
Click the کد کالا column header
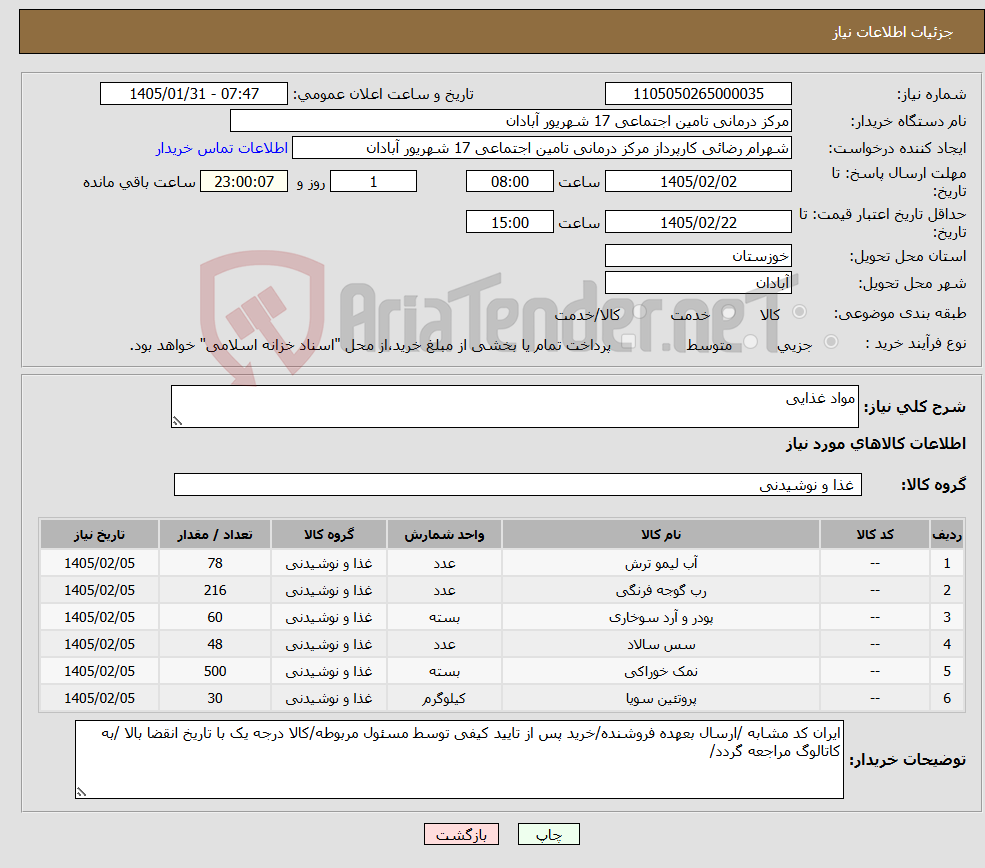pos(874,534)
